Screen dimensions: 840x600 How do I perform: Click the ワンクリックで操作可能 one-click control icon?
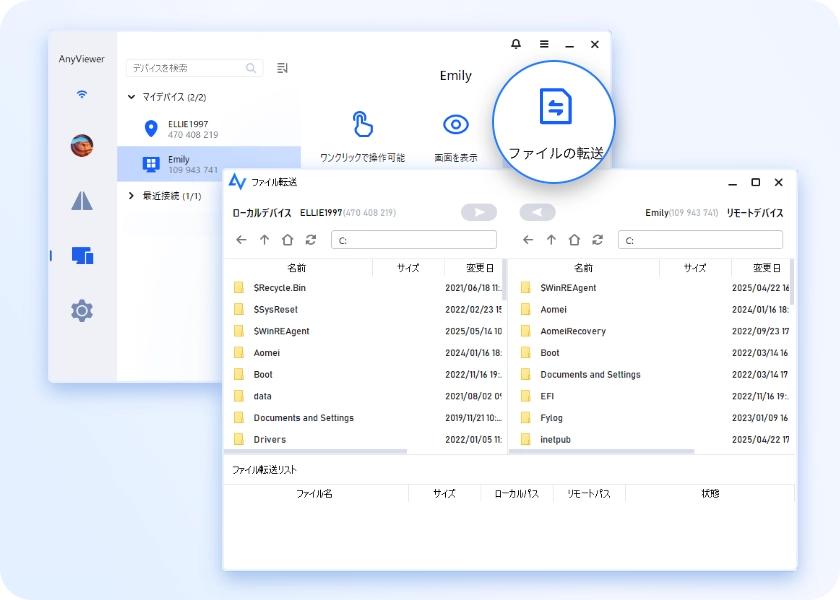click(x=362, y=125)
